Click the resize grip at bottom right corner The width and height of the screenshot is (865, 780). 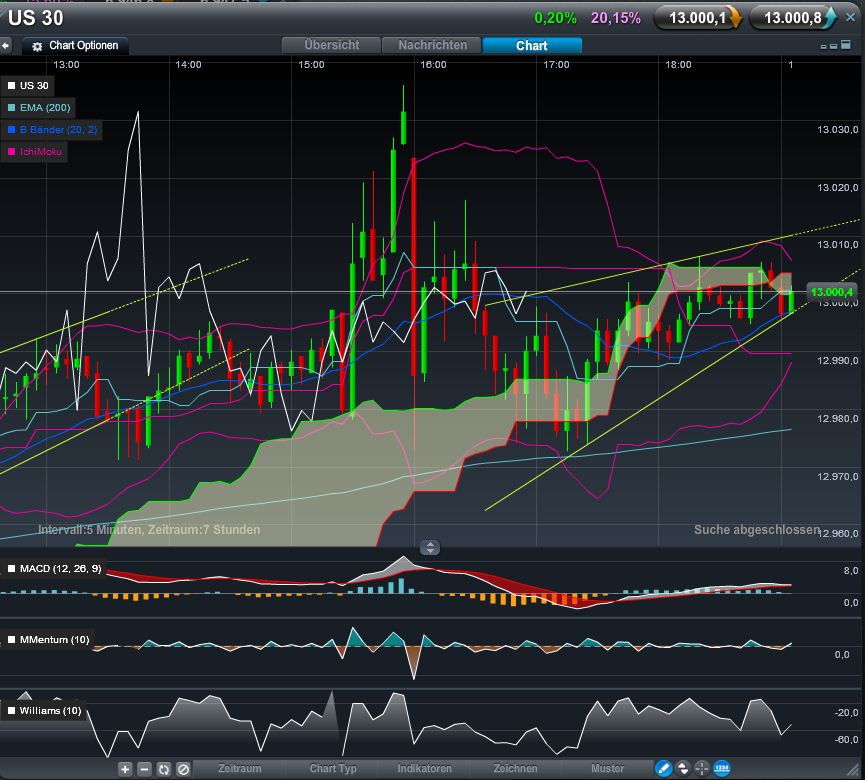pyautogui.click(x=854, y=769)
